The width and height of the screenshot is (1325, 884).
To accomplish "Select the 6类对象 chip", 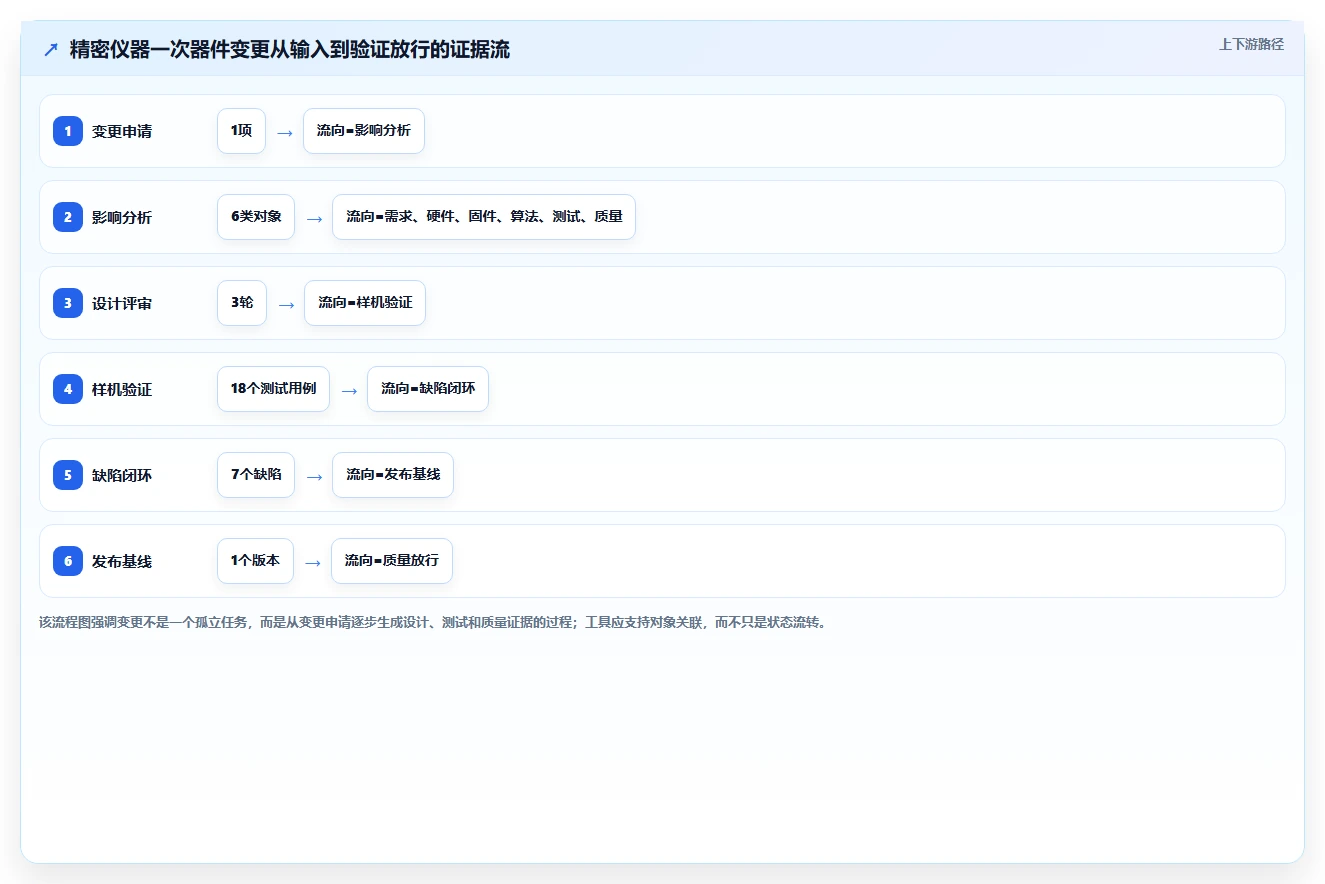I will click(256, 217).
